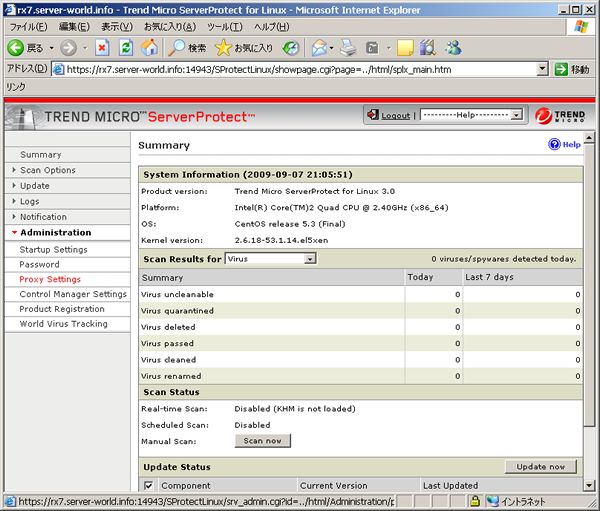Click the browser History icon
Viewport: 600px width, 511px height.
click(x=290, y=47)
